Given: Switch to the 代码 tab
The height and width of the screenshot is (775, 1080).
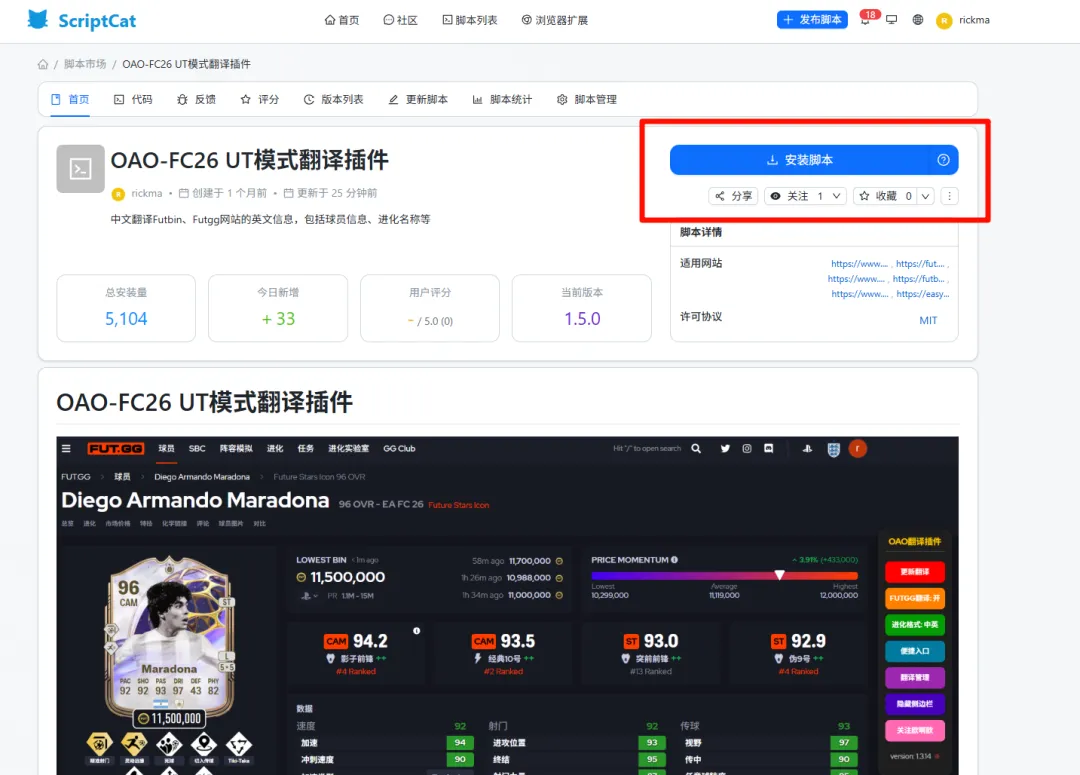Looking at the screenshot, I should pos(133,99).
